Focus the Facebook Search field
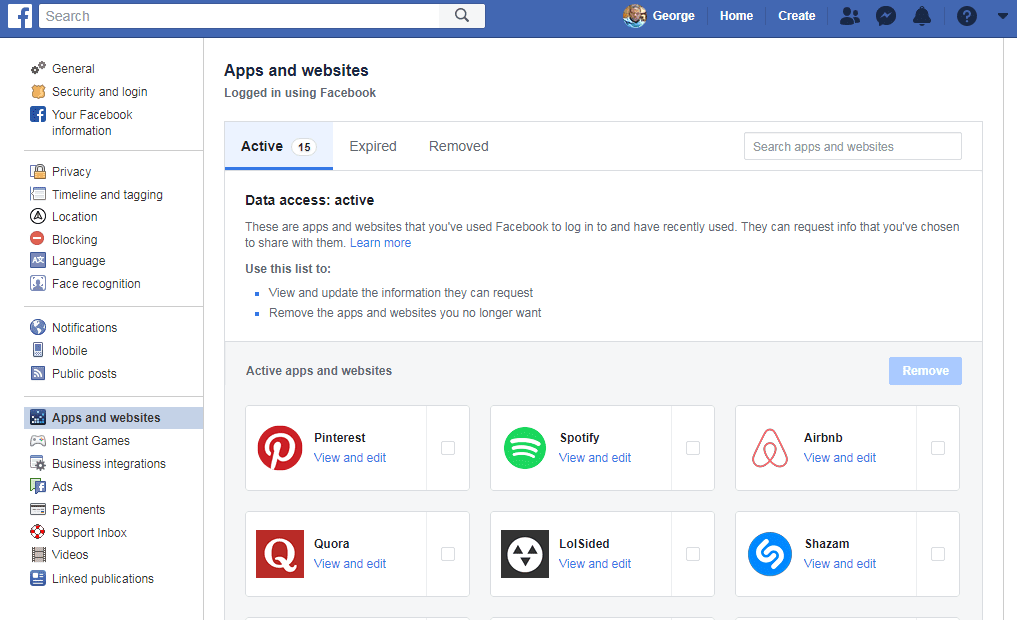The width and height of the screenshot is (1017, 620). pos(239,16)
